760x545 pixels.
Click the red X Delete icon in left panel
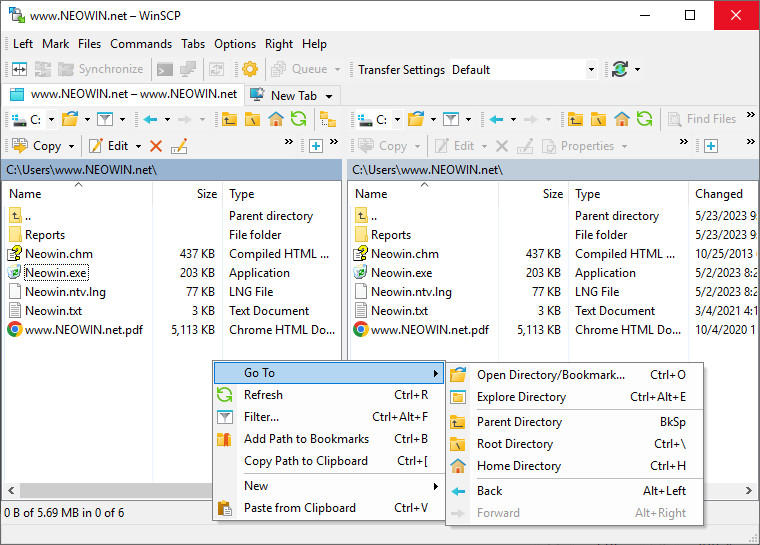pyautogui.click(x=155, y=146)
